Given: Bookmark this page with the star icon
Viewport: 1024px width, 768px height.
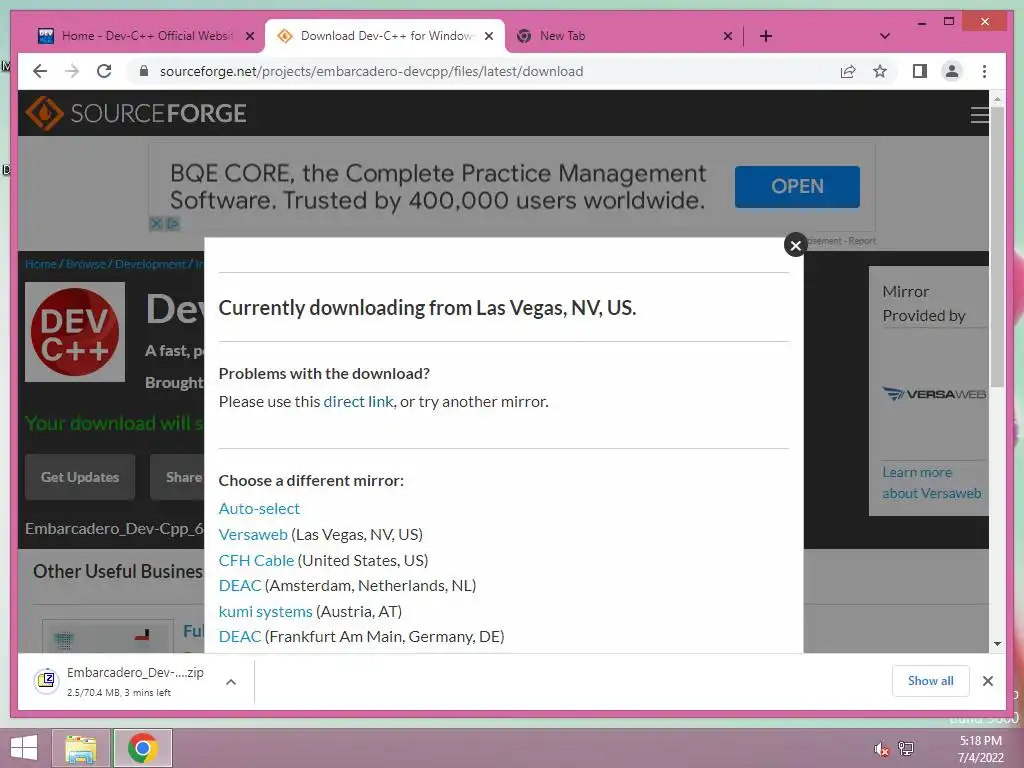Looking at the screenshot, I should pyautogui.click(x=880, y=71).
